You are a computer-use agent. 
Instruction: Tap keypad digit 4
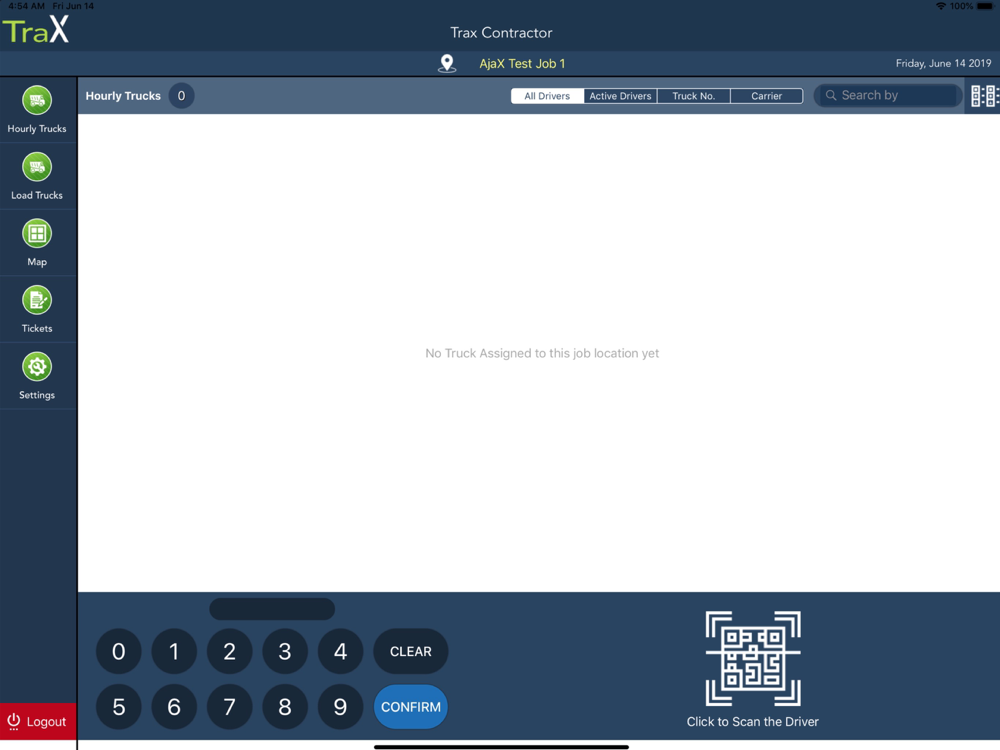tap(341, 651)
